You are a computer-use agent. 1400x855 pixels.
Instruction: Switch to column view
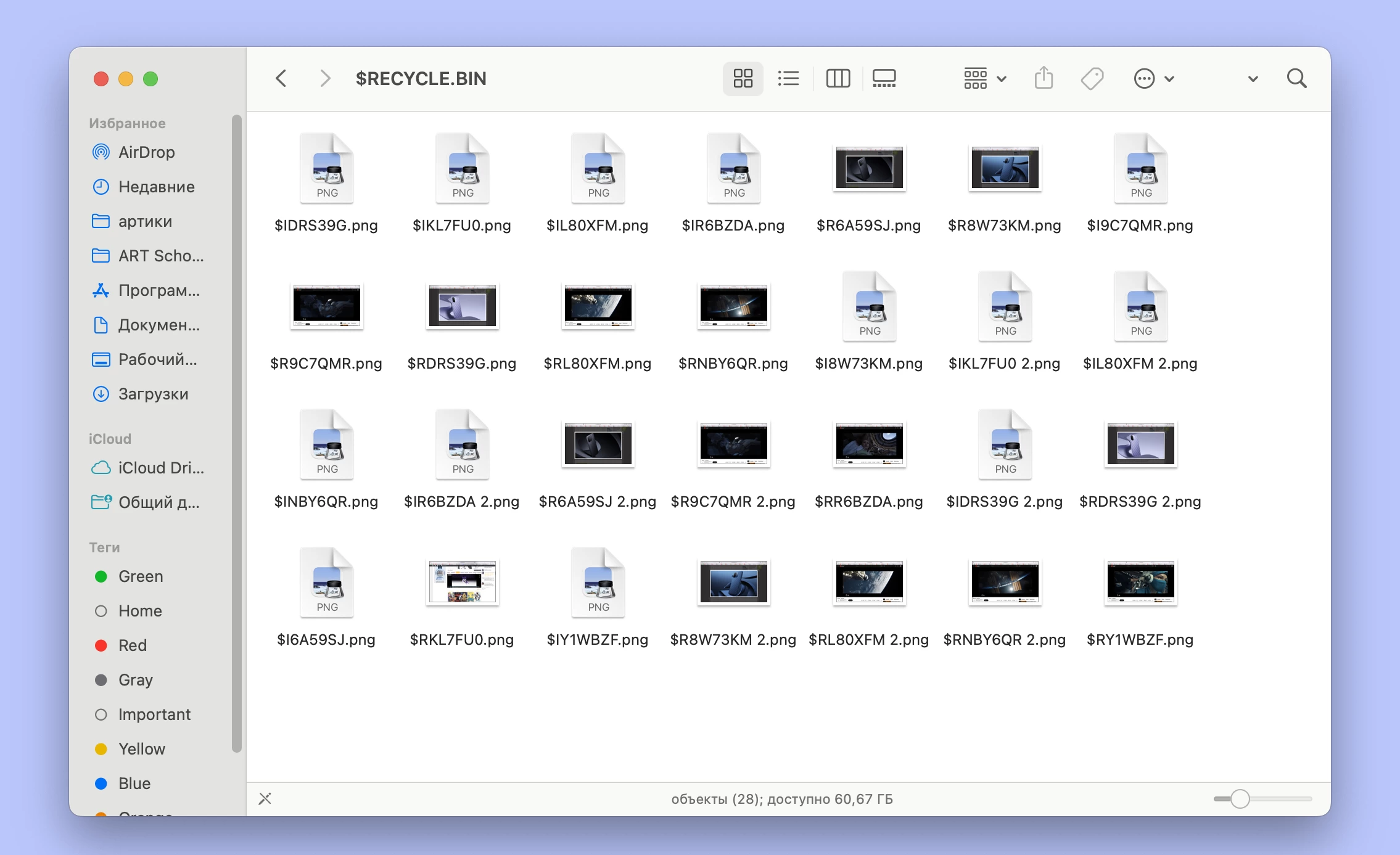[x=838, y=78]
